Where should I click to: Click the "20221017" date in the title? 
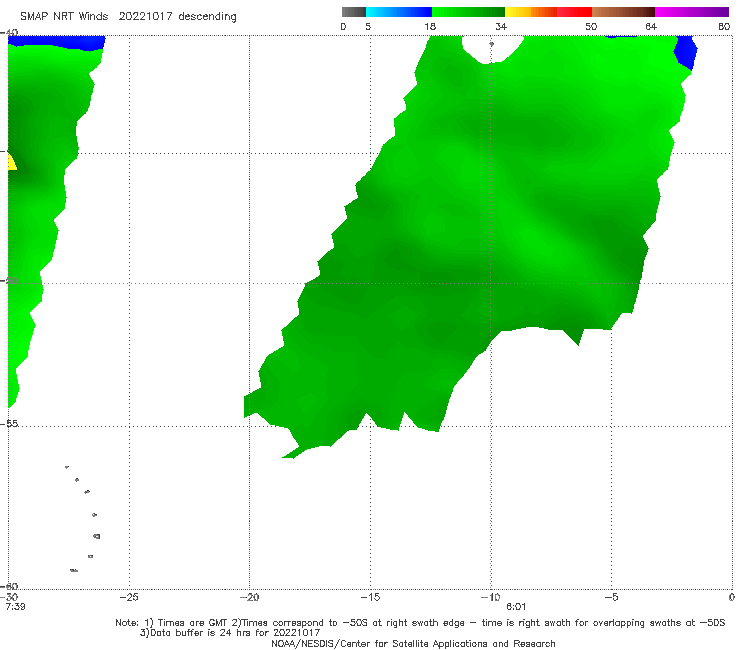coord(145,17)
